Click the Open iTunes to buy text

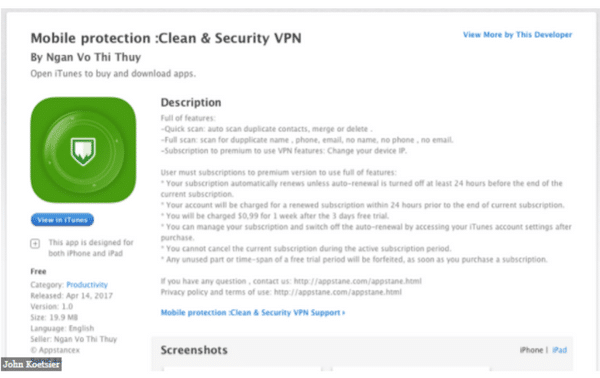113,73
